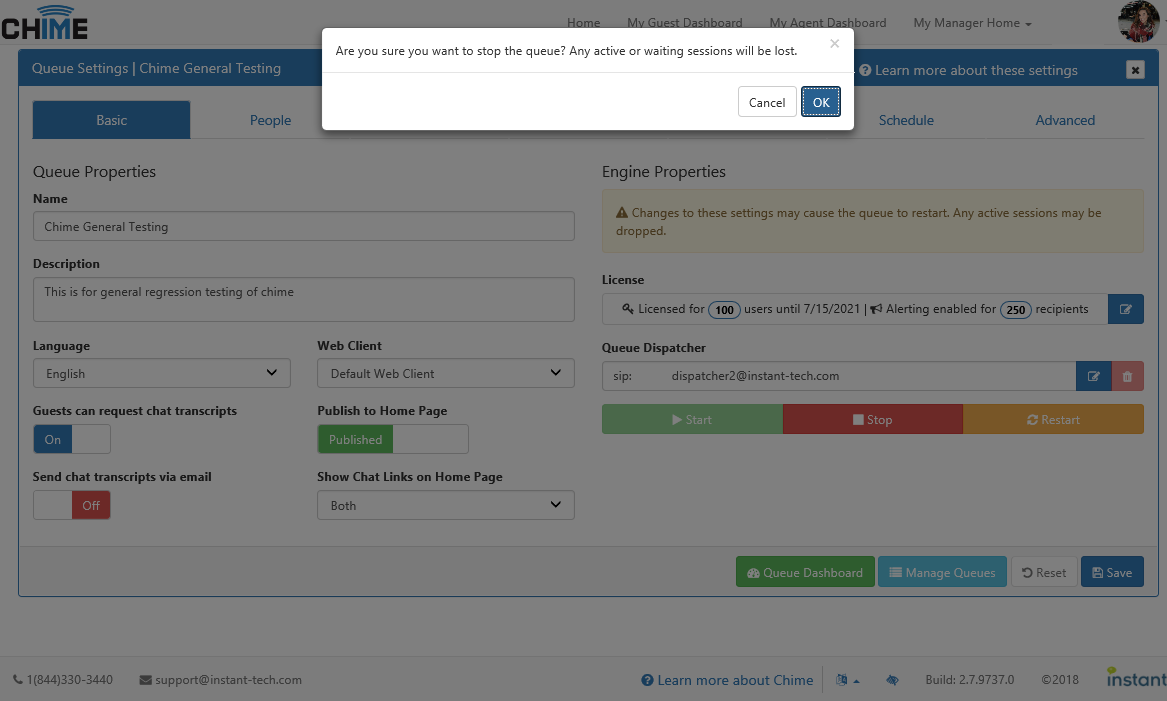Confirm stopping the queue with OK
Screen dimensions: 1167x701
821,102
